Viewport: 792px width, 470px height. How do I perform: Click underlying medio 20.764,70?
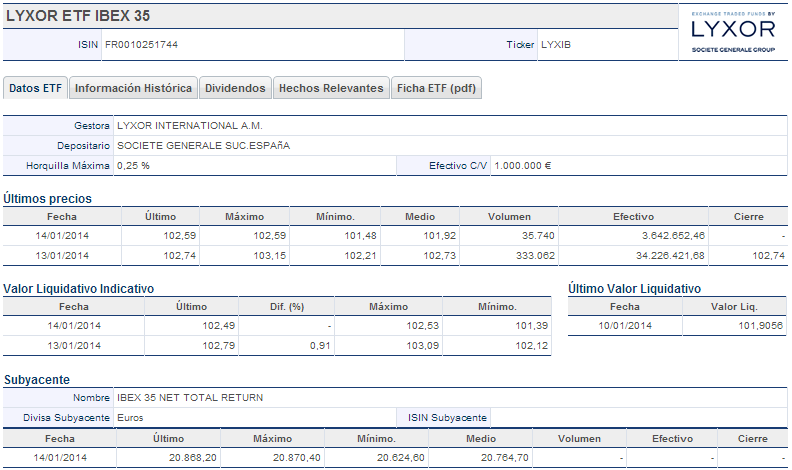(x=505, y=458)
